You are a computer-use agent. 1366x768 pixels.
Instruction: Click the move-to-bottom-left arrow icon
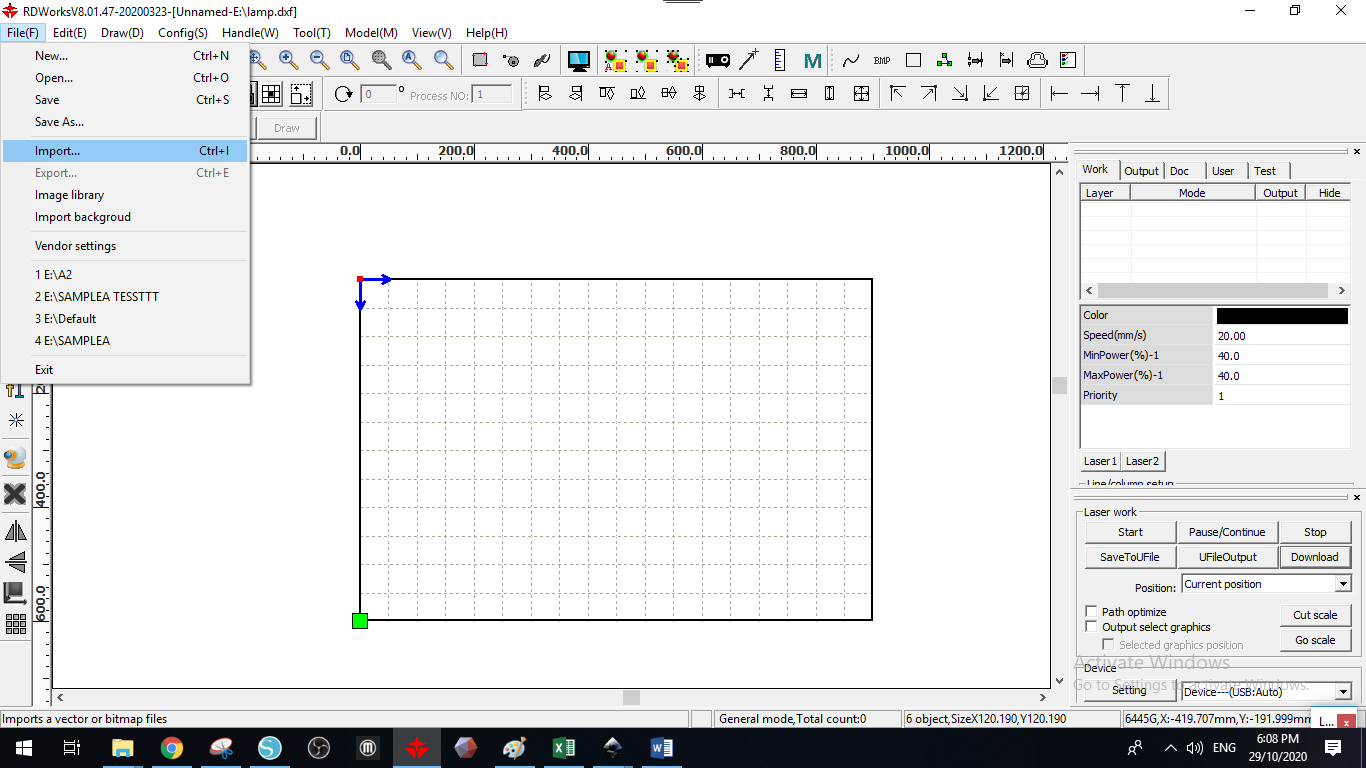[x=991, y=94]
